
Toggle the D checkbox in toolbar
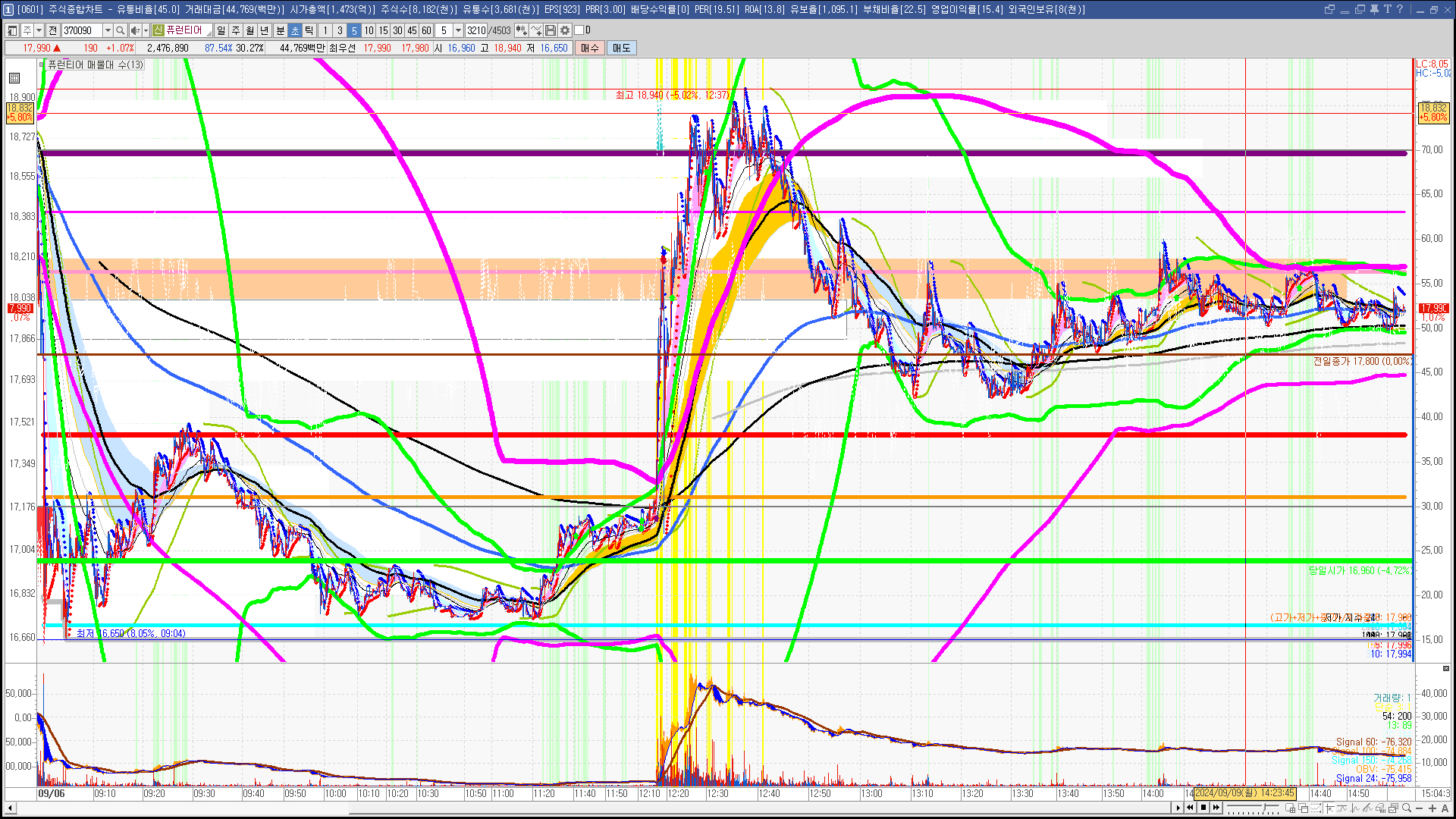(x=579, y=30)
